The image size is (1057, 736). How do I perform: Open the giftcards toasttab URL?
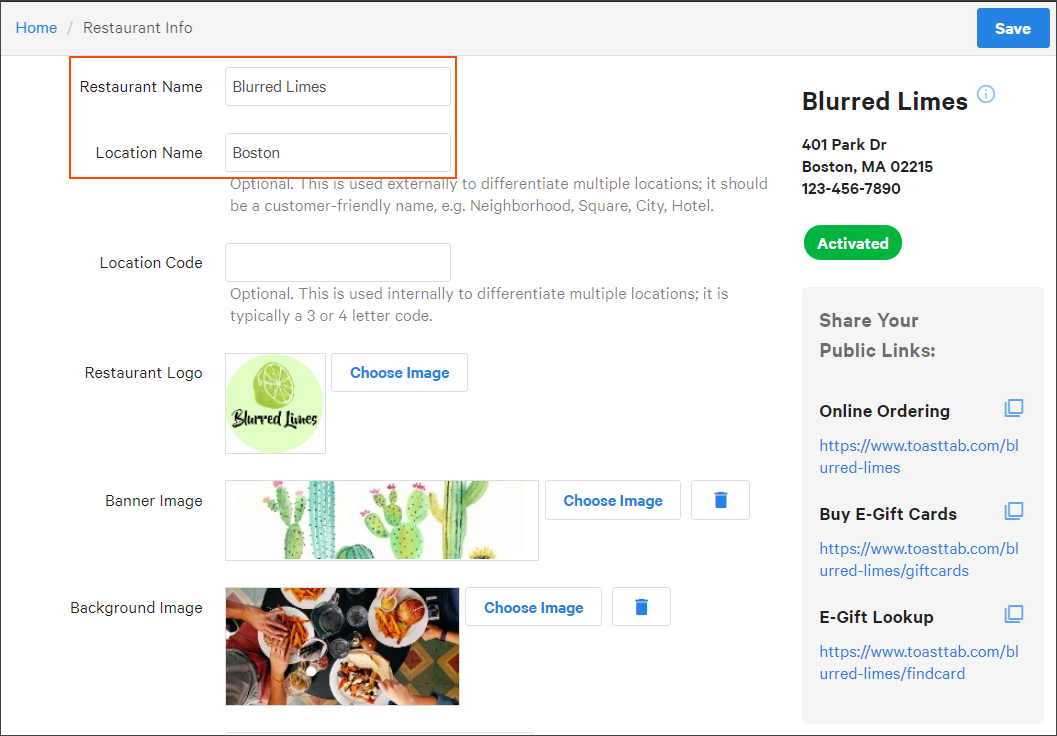tap(918, 559)
